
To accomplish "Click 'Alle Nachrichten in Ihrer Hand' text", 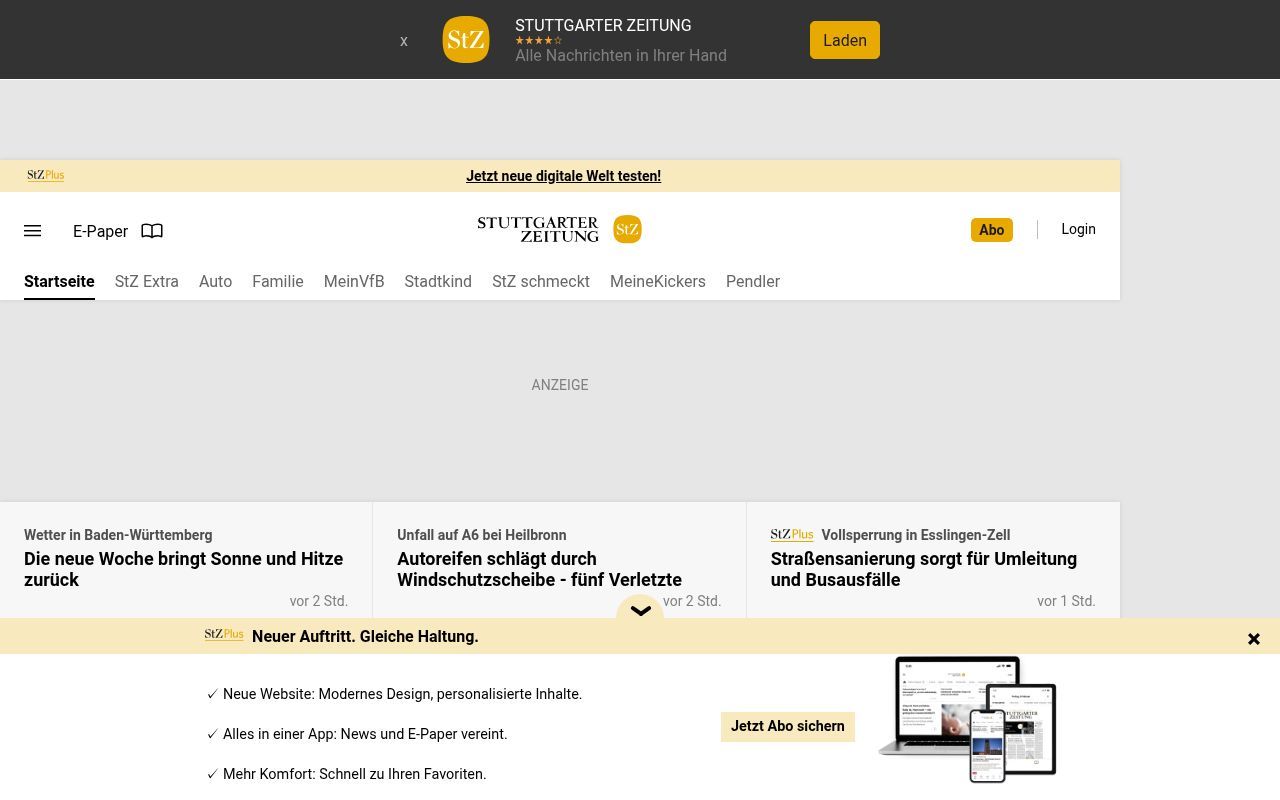I will click(621, 56).
